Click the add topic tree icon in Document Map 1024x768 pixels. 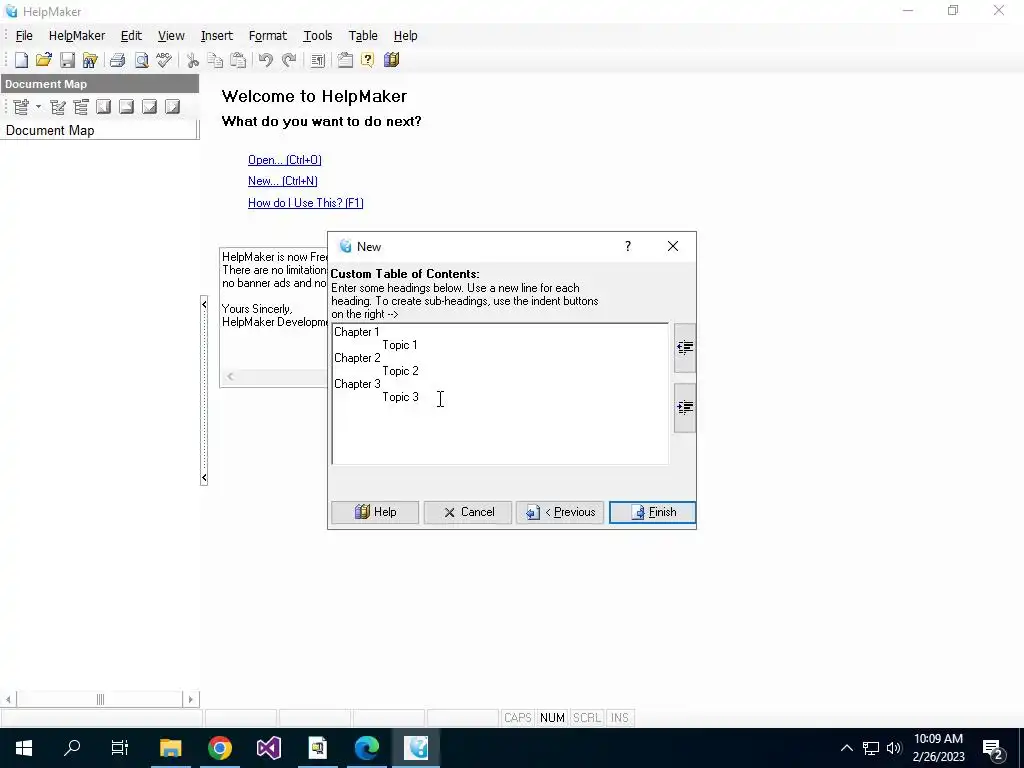tap(21, 106)
